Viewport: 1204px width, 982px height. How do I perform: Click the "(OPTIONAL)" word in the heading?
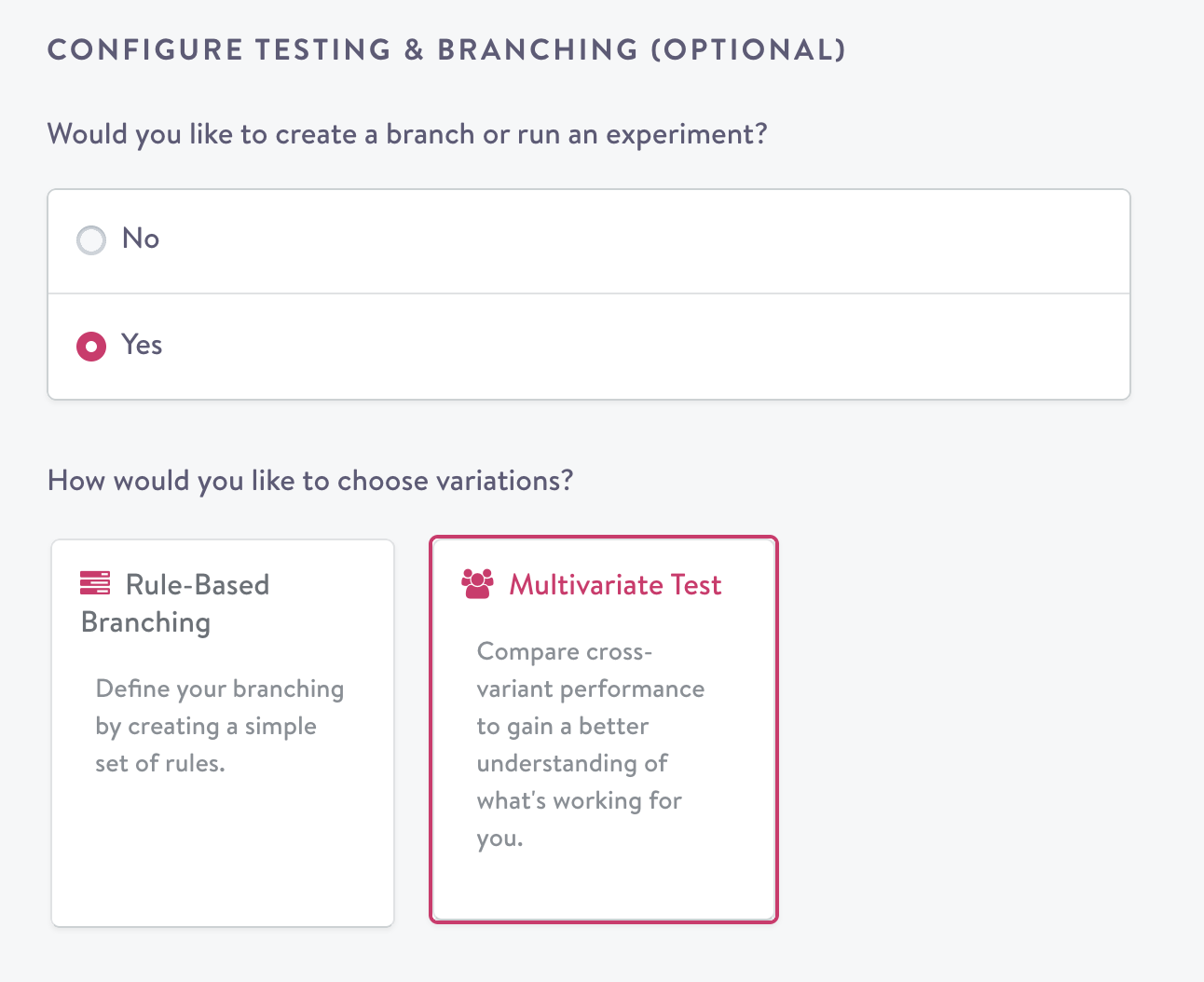pos(747,49)
